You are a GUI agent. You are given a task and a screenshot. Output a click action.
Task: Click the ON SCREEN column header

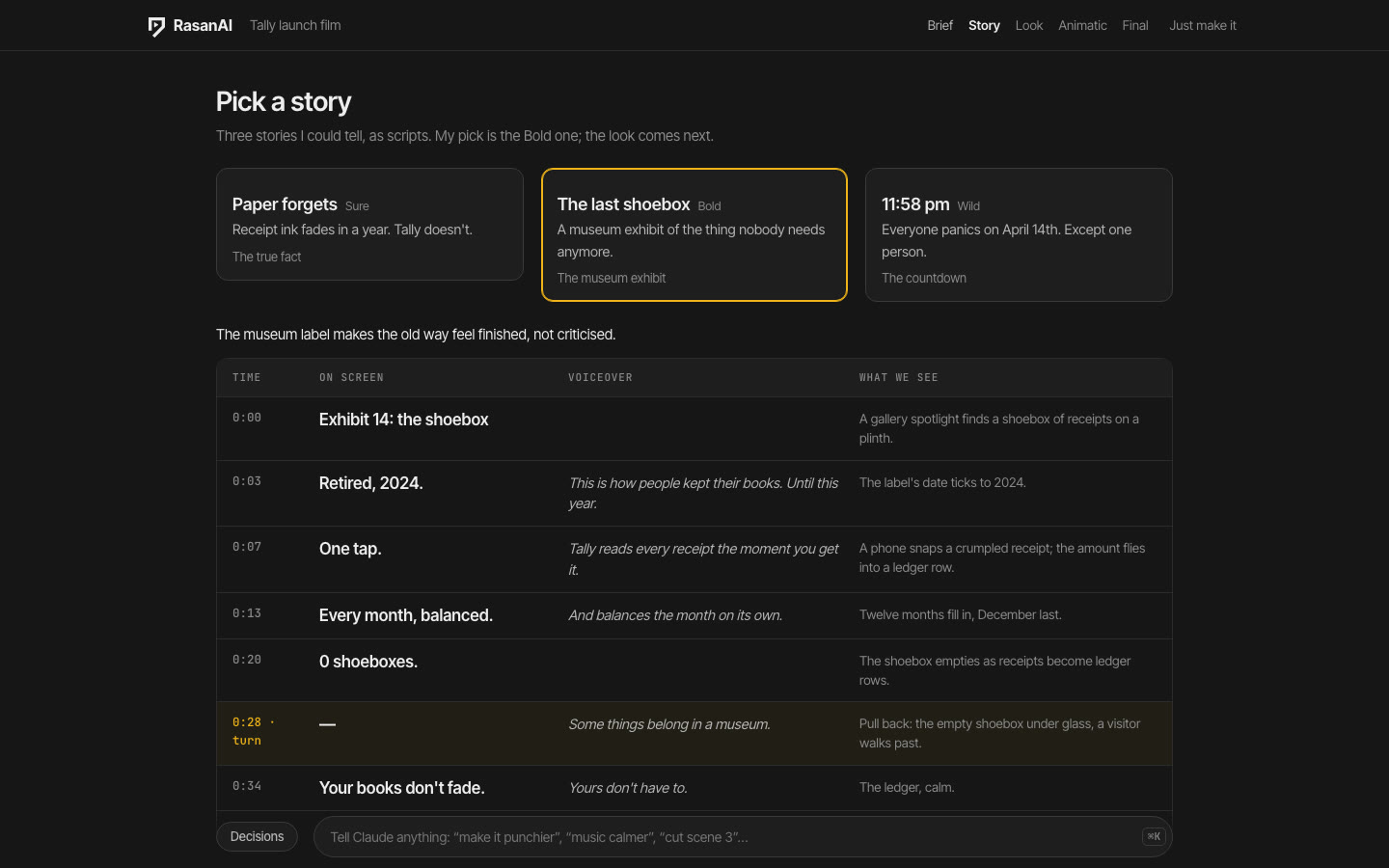click(x=351, y=378)
